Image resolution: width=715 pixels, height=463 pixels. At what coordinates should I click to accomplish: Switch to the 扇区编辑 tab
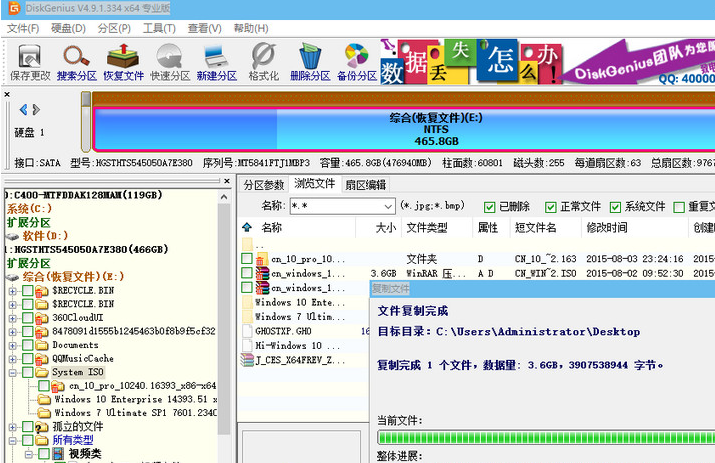coord(365,185)
